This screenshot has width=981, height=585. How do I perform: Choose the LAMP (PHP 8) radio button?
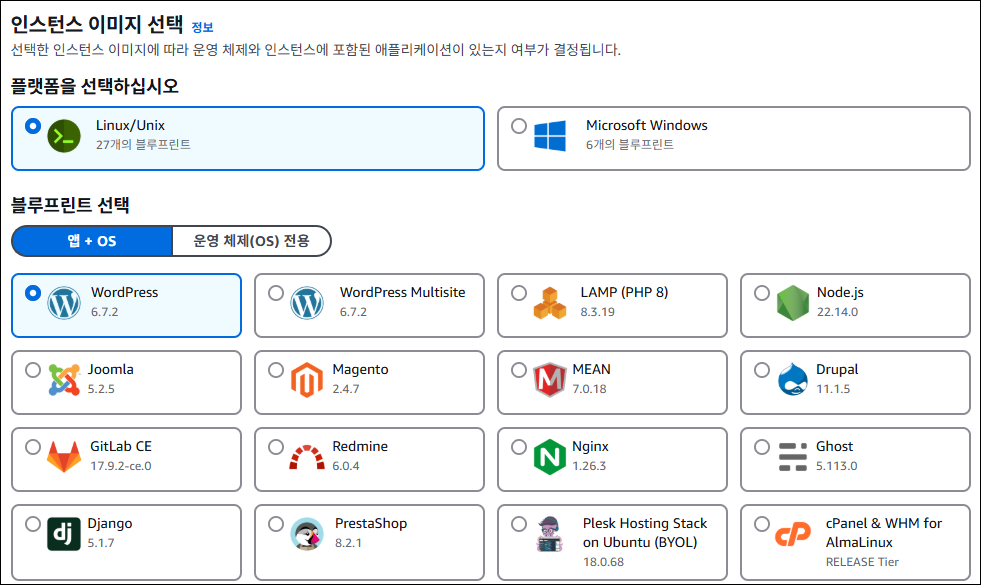[519, 293]
